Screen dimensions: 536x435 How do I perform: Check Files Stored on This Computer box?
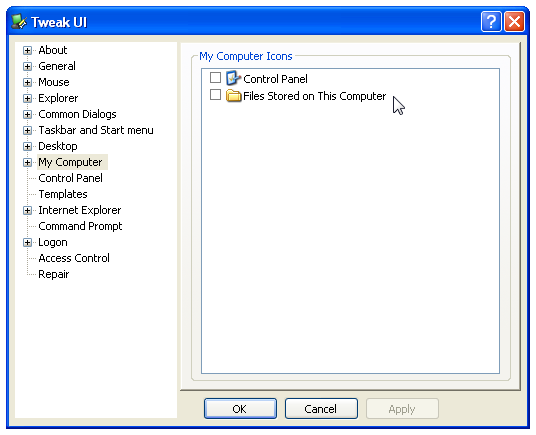(215, 95)
